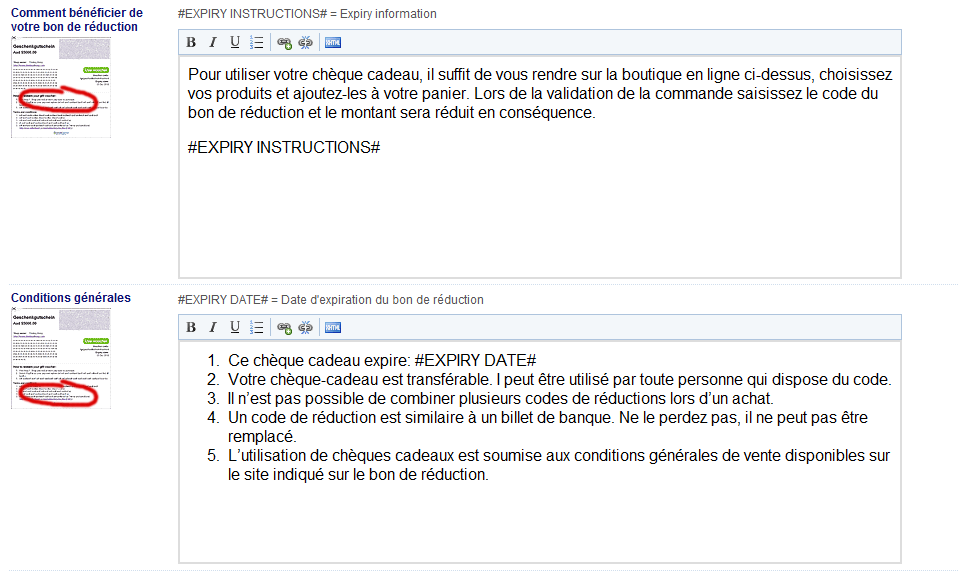Open the voucher preview thumbnail under 'Comment bénéficier'
The width and height of the screenshot is (960, 586).
tap(60, 87)
